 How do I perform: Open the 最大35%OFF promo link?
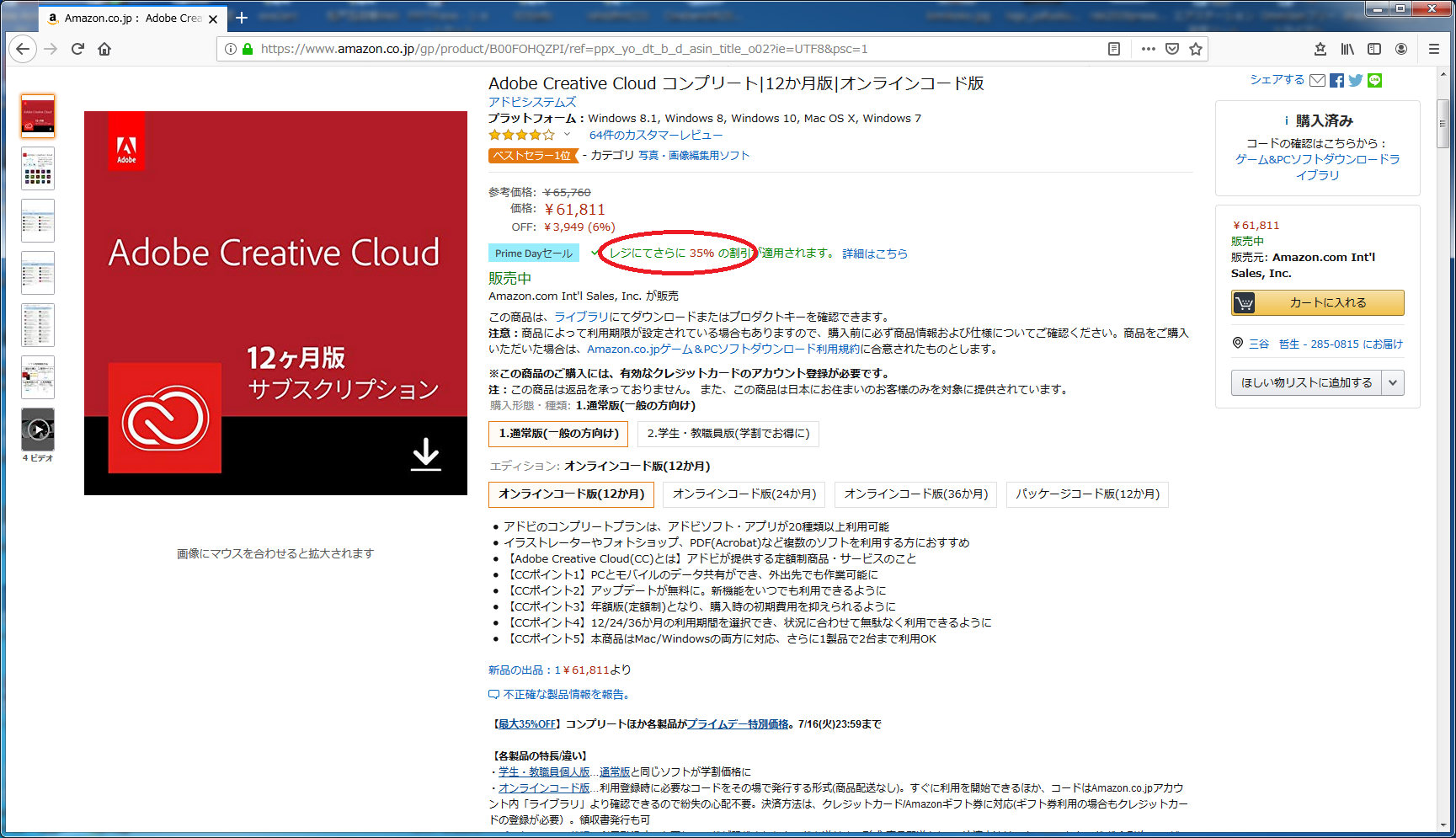(527, 723)
